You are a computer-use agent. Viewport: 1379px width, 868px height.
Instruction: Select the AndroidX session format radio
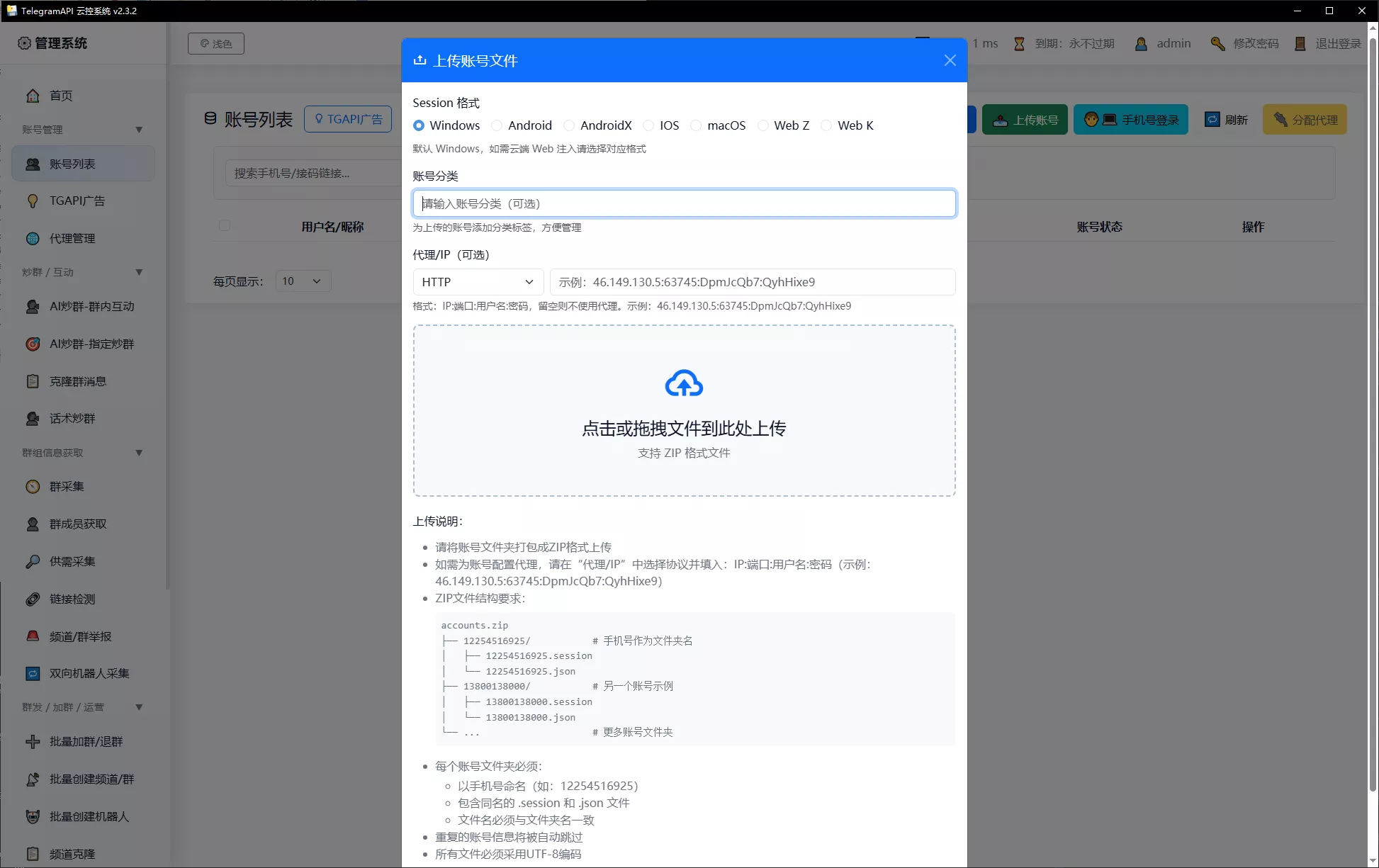[569, 125]
